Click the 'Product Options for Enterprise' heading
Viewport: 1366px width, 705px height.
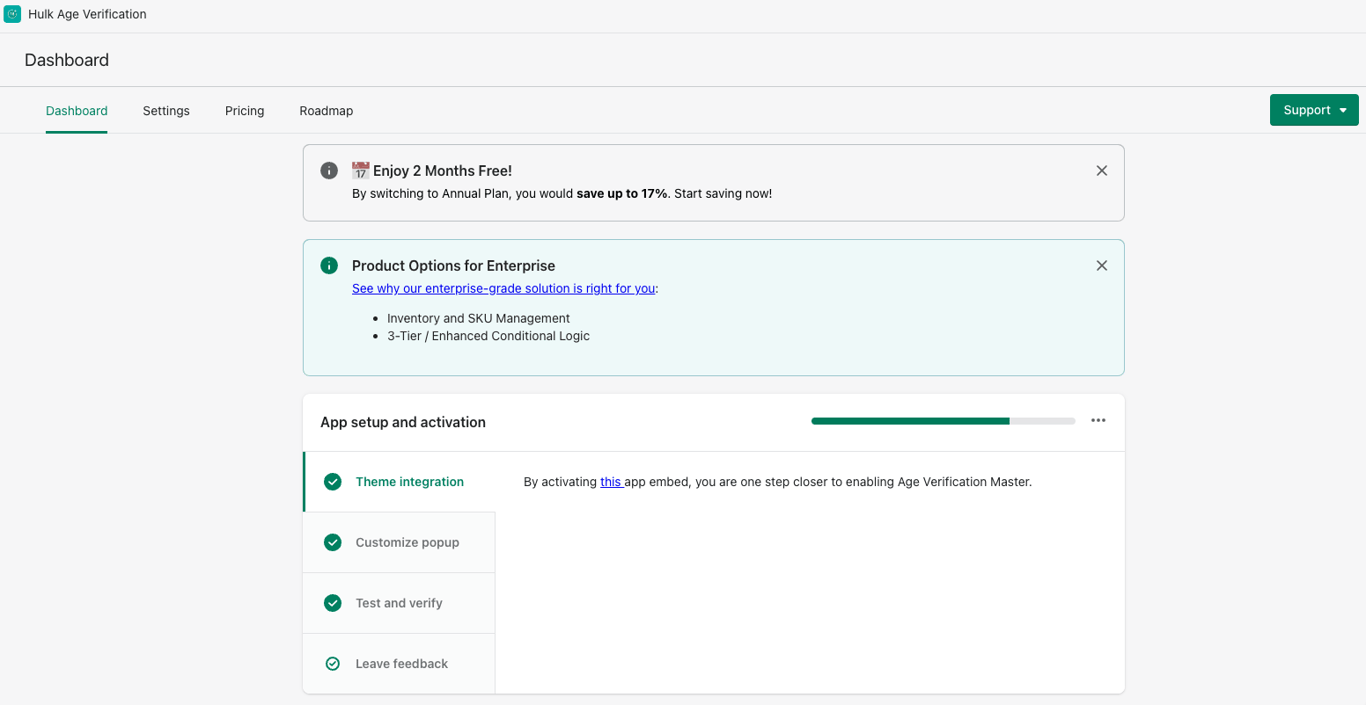coord(453,266)
